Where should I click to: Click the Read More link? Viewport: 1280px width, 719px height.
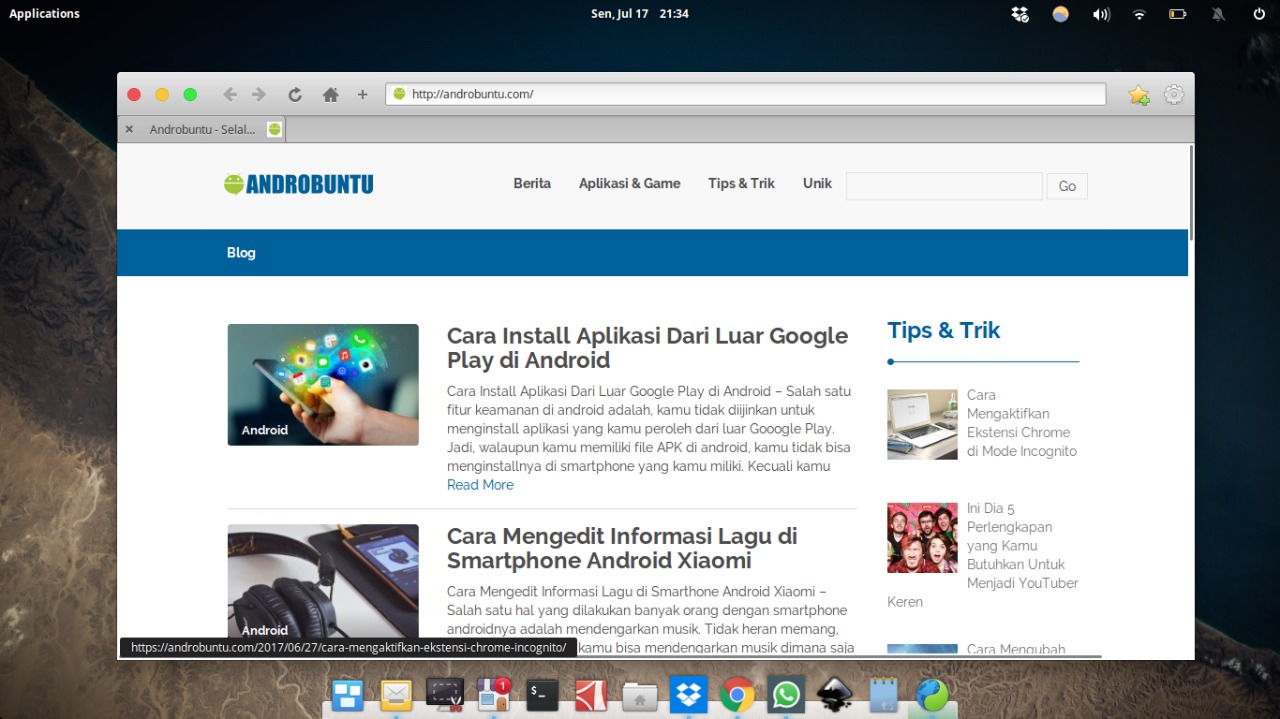[479, 484]
